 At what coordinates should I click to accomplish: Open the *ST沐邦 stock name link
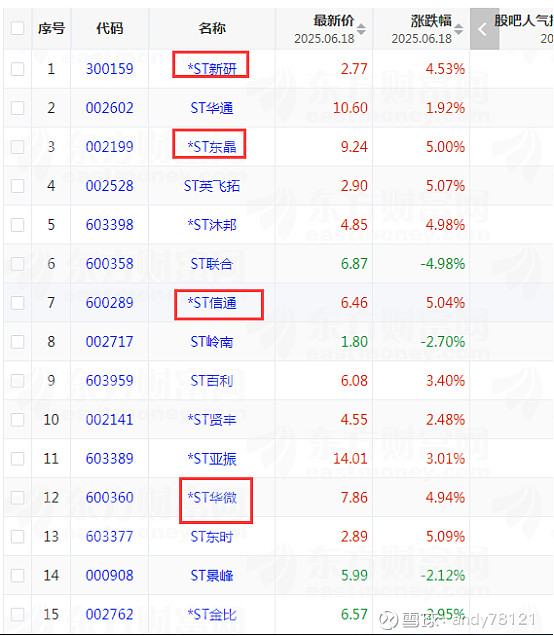click(212, 225)
